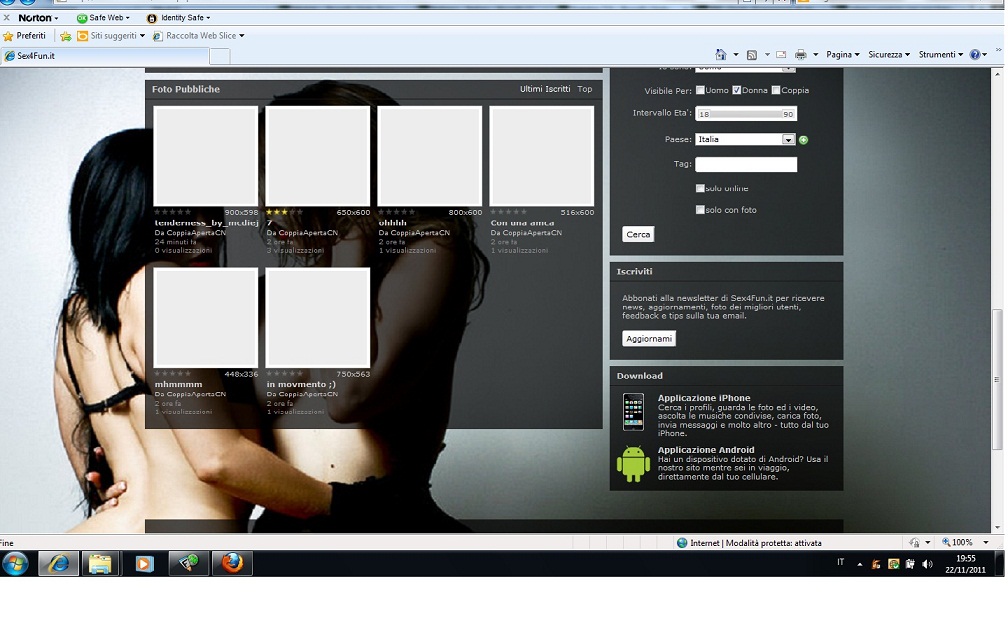Click the Tag input field
Screen dimensions: 1008x630
[x=746, y=164]
